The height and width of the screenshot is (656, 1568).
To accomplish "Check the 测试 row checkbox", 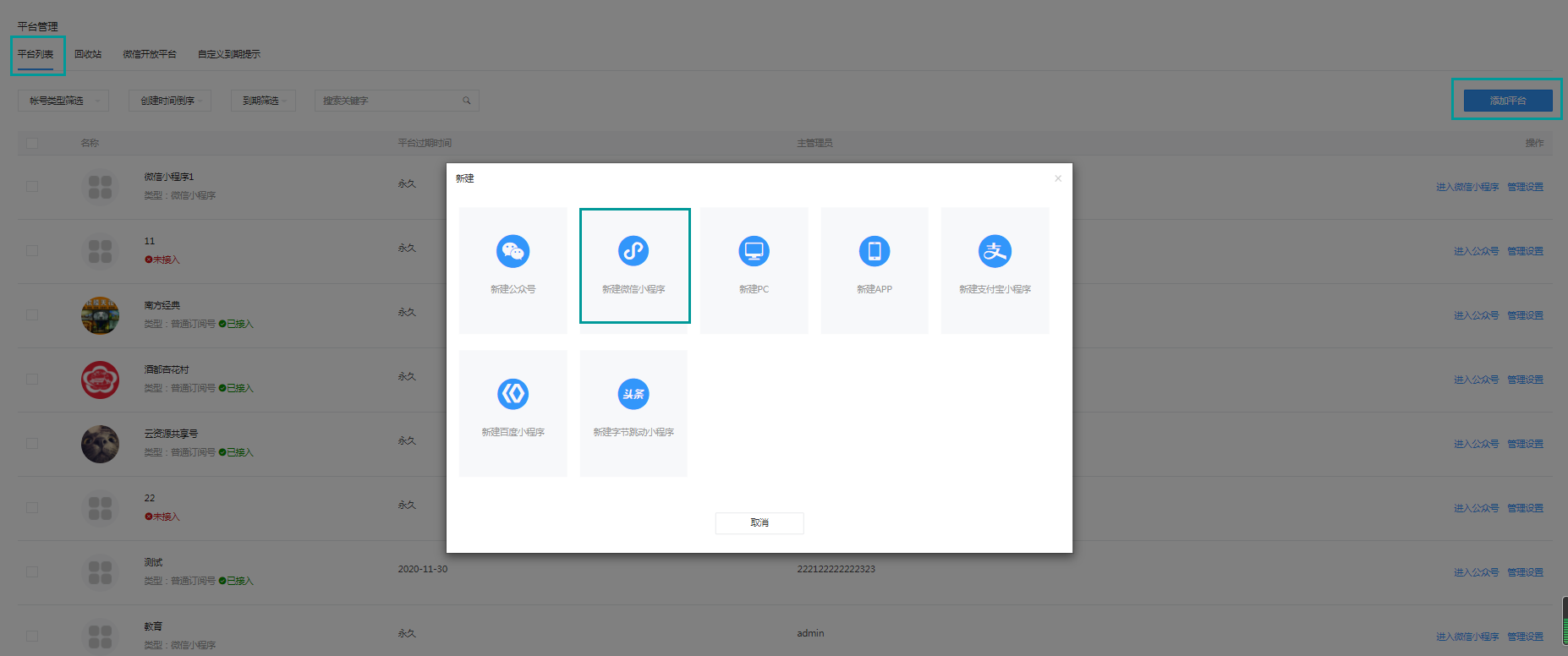I will click(x=32, y=572).
